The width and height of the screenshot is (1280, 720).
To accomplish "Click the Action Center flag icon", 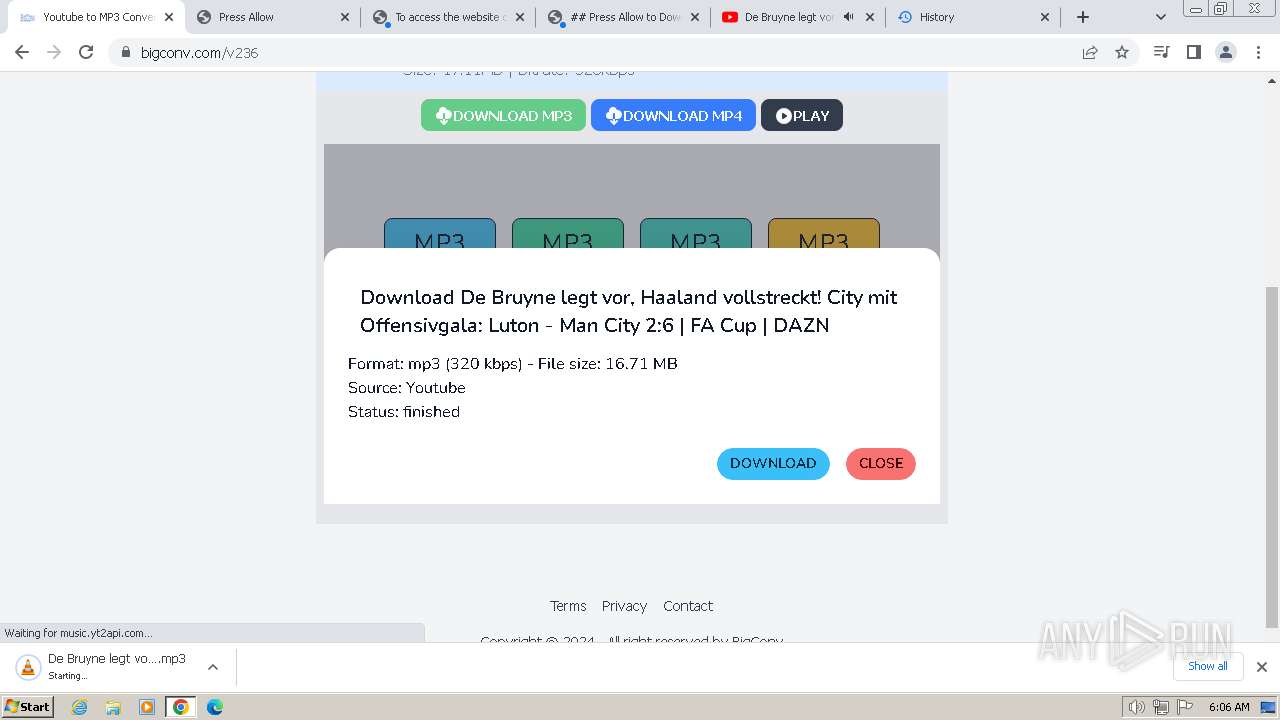I will point(1184,707).
